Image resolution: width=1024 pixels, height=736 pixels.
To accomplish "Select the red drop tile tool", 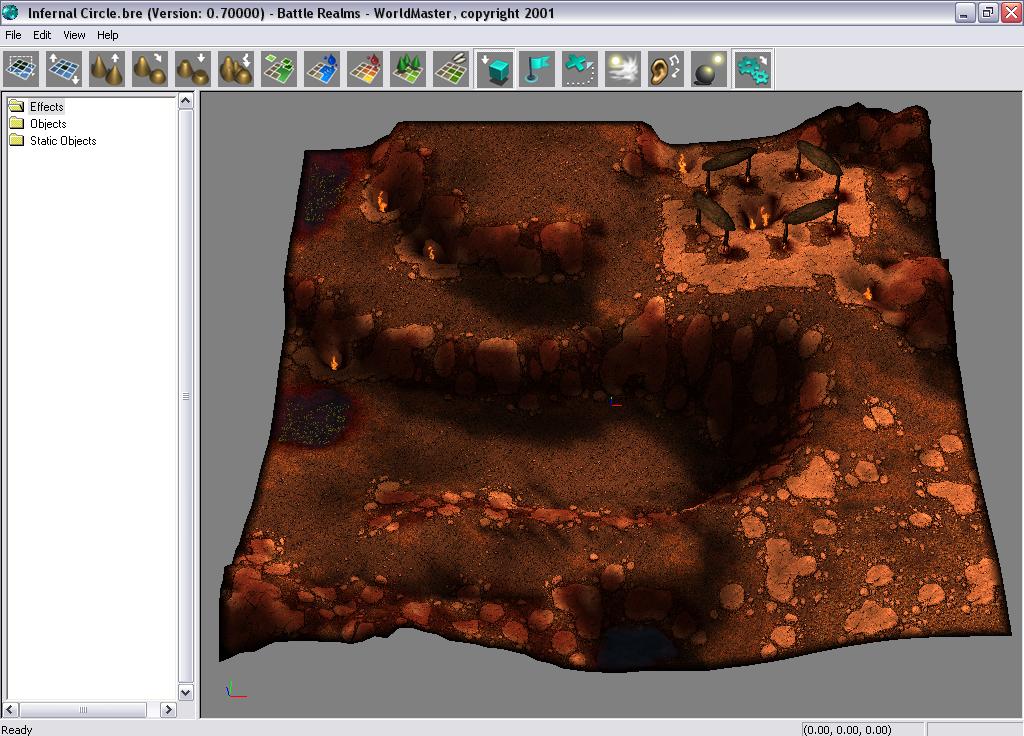I will click(x=365, y=69).
